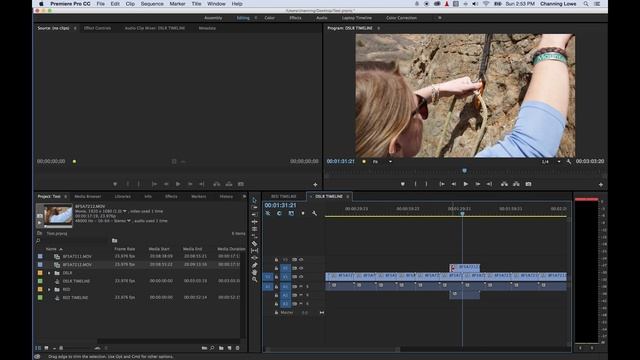Select the Selection tool in Tools panel
The width and height of the screenshot is (640, 360).
(254, 200)
